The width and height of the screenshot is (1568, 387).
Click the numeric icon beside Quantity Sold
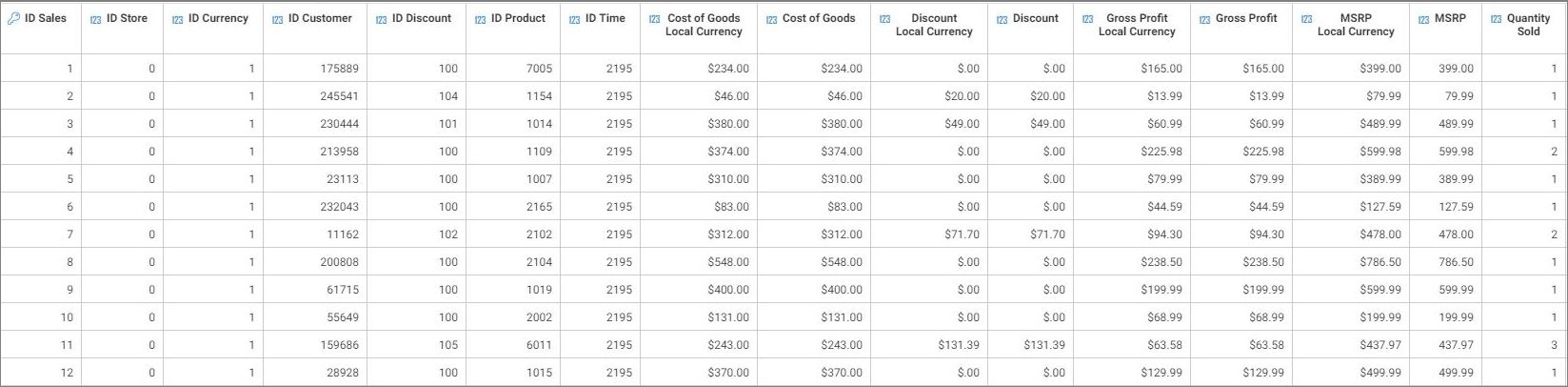point(1496,19)
